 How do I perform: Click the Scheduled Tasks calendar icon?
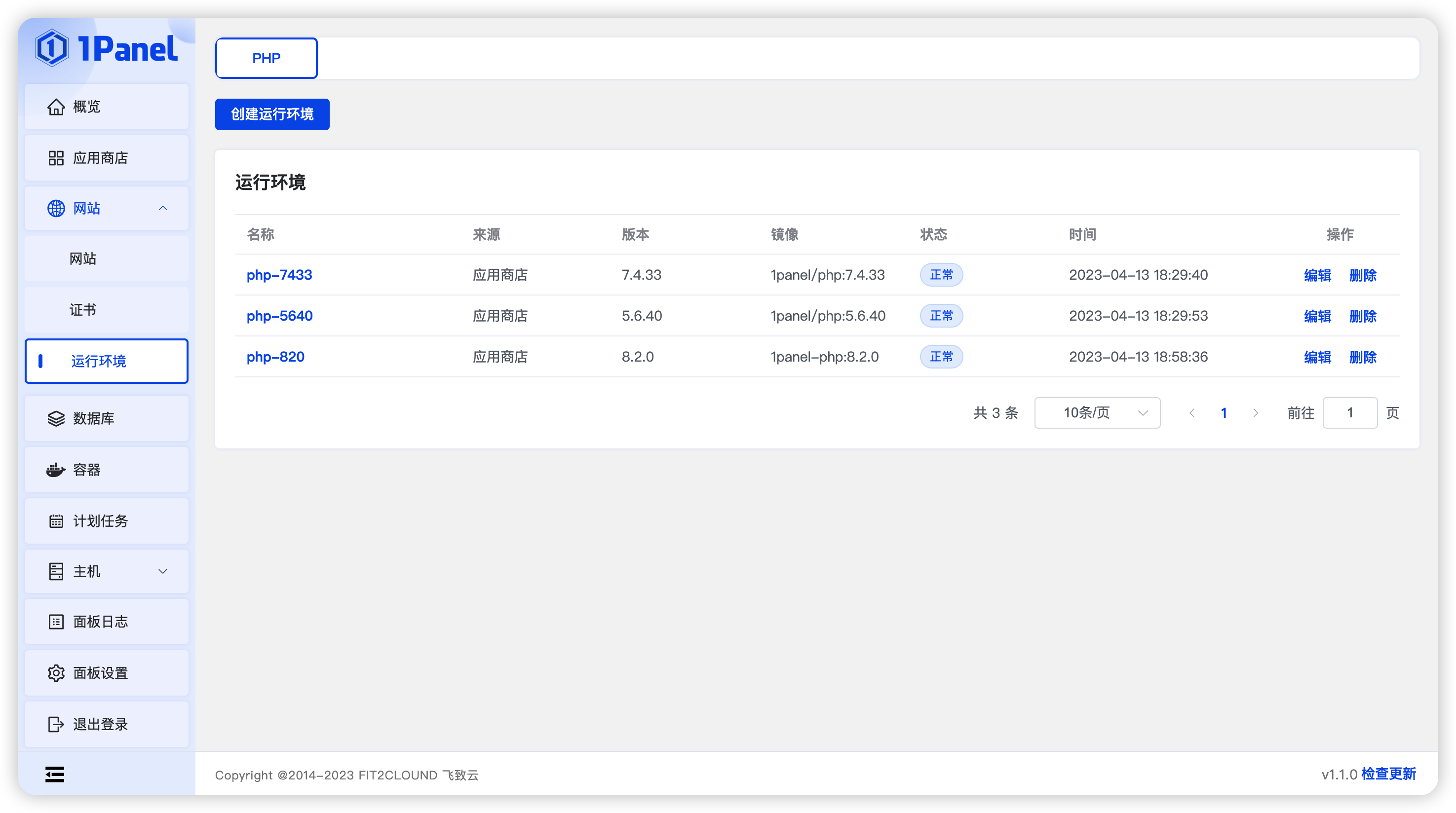click(56, 521)
